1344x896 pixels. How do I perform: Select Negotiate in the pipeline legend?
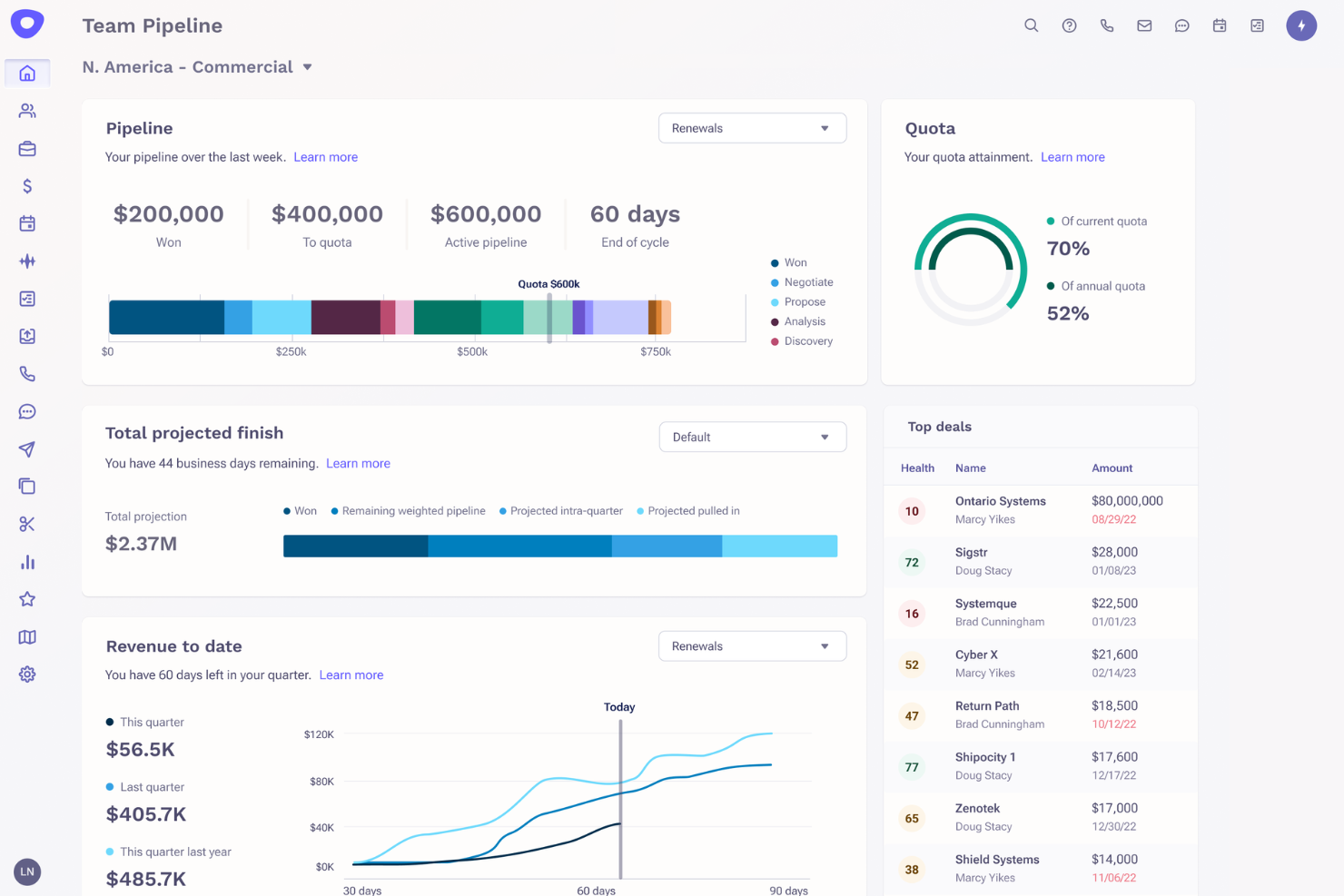(802, 282)
